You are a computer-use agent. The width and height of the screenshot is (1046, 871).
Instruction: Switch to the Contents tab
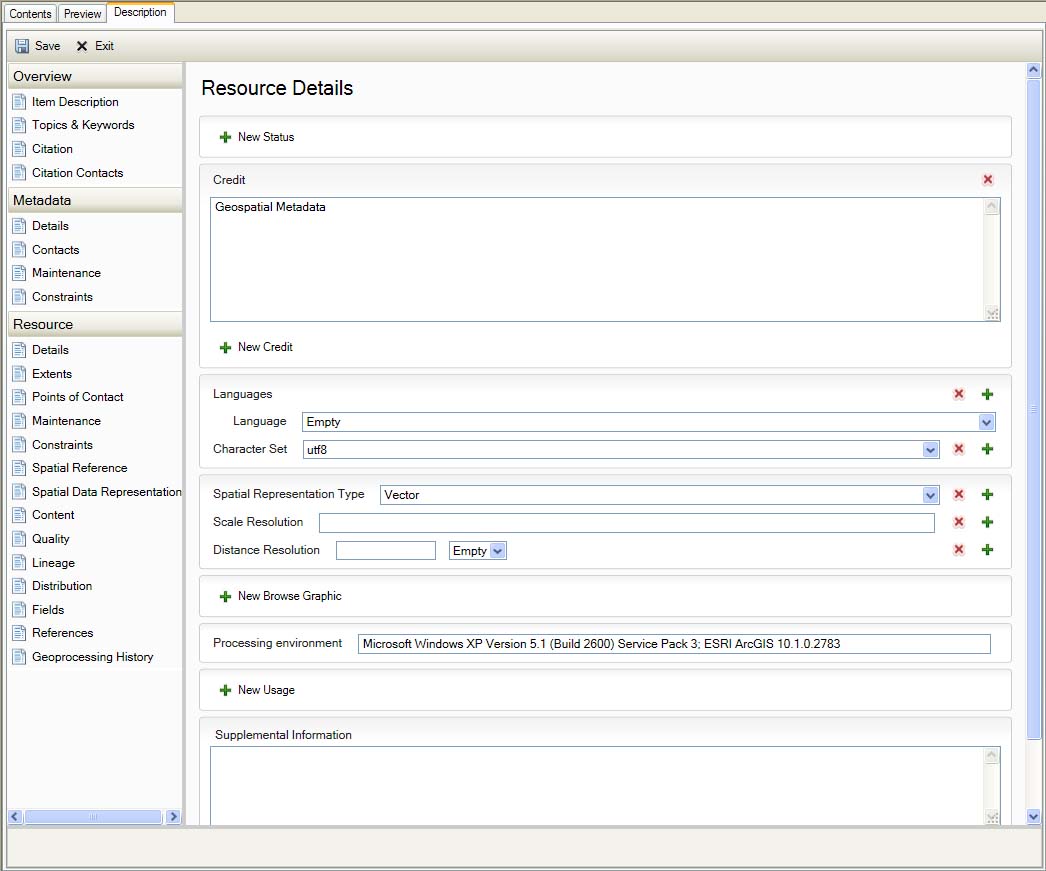[30, 13]
